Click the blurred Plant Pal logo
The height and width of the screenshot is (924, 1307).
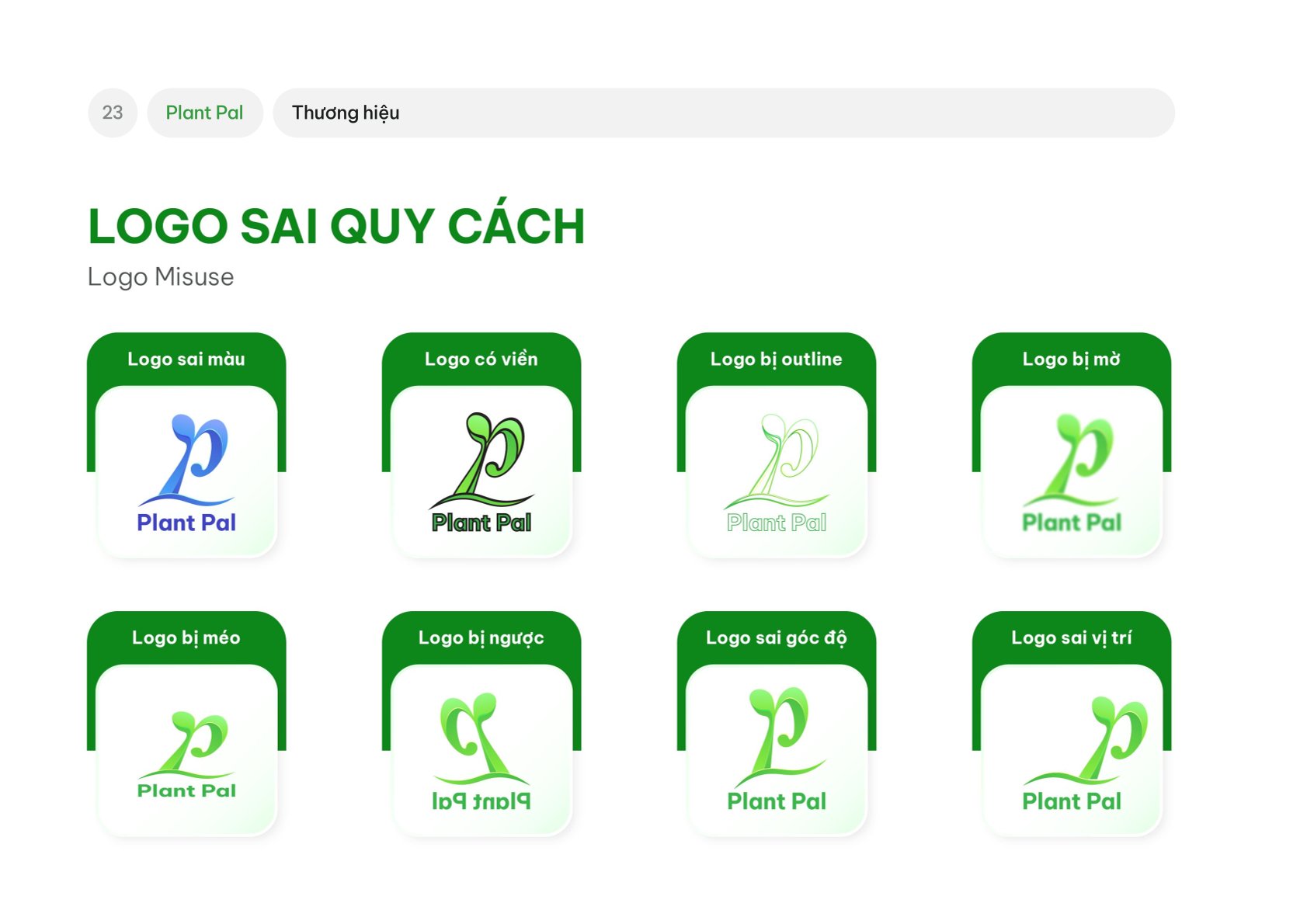point(1072,473)
